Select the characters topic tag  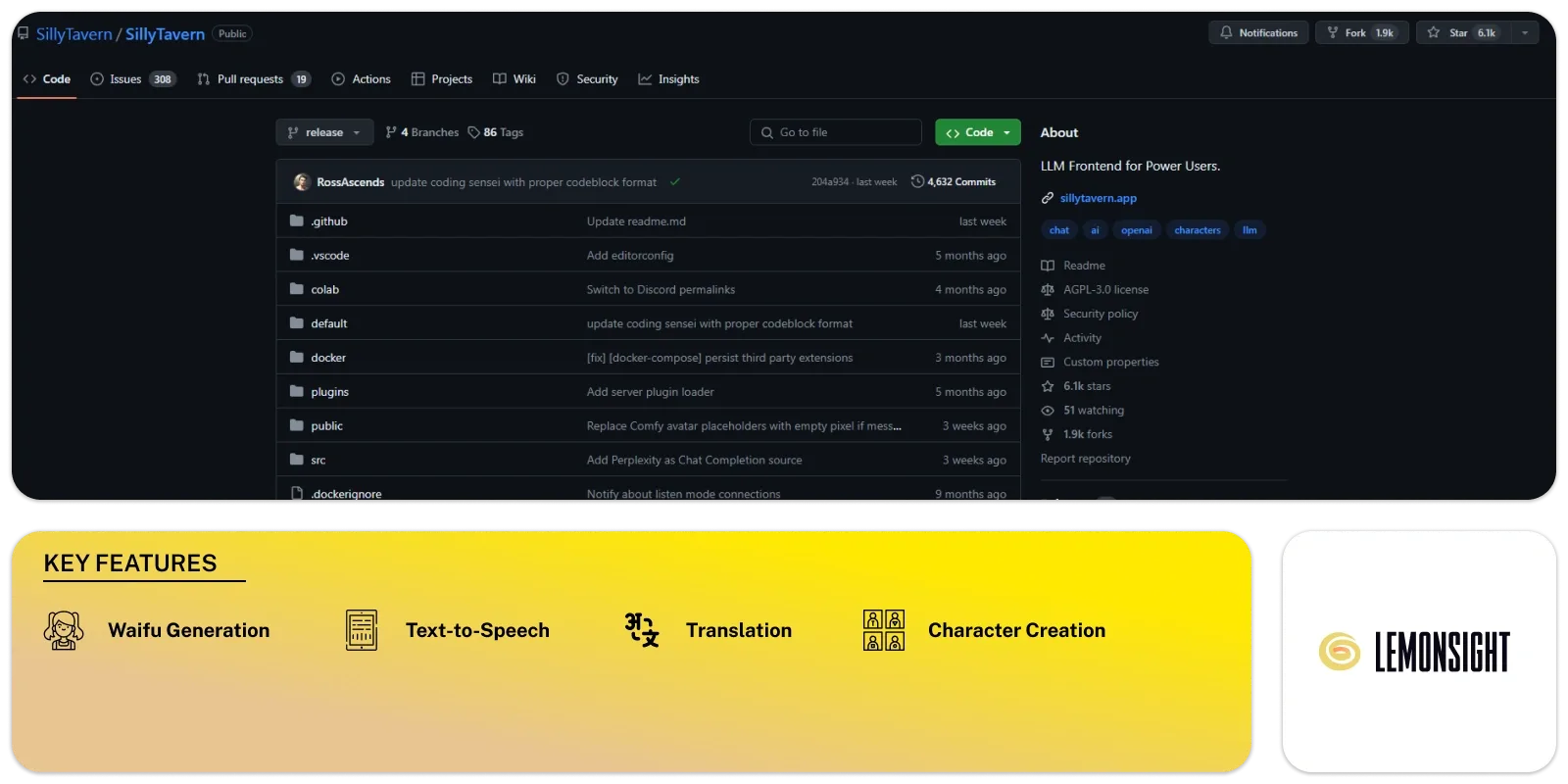coord(1198,230)
